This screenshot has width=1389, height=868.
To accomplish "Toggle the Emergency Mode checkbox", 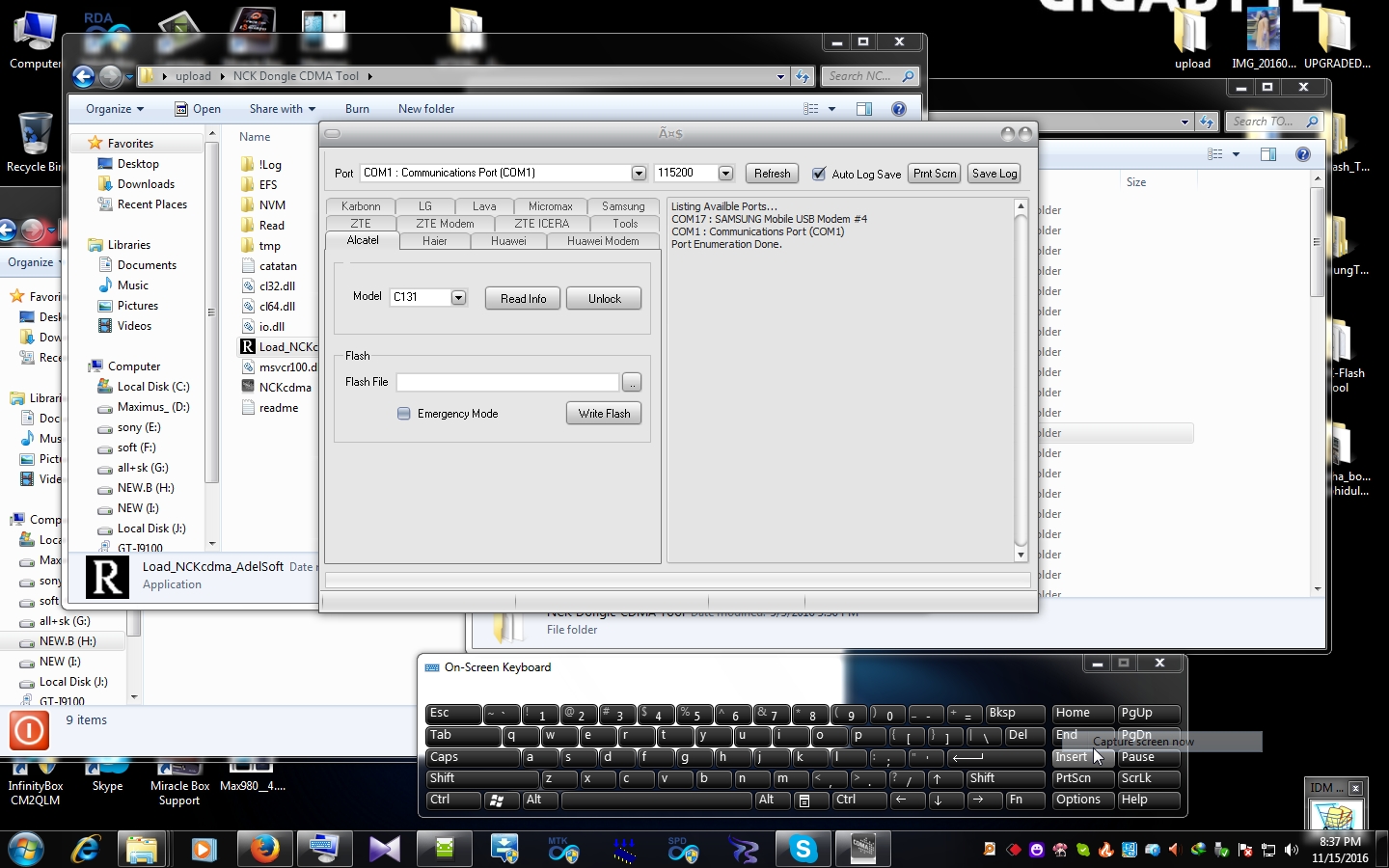I will [404, 414].
